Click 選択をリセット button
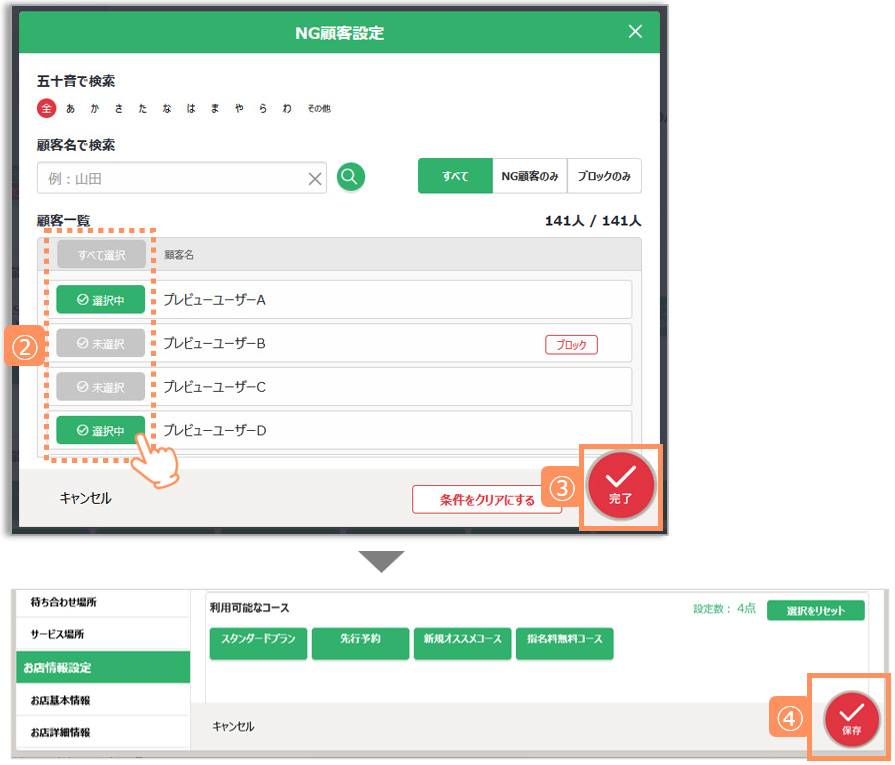The height and width of the screenshot is (765, 895). (x=814, y=610)
